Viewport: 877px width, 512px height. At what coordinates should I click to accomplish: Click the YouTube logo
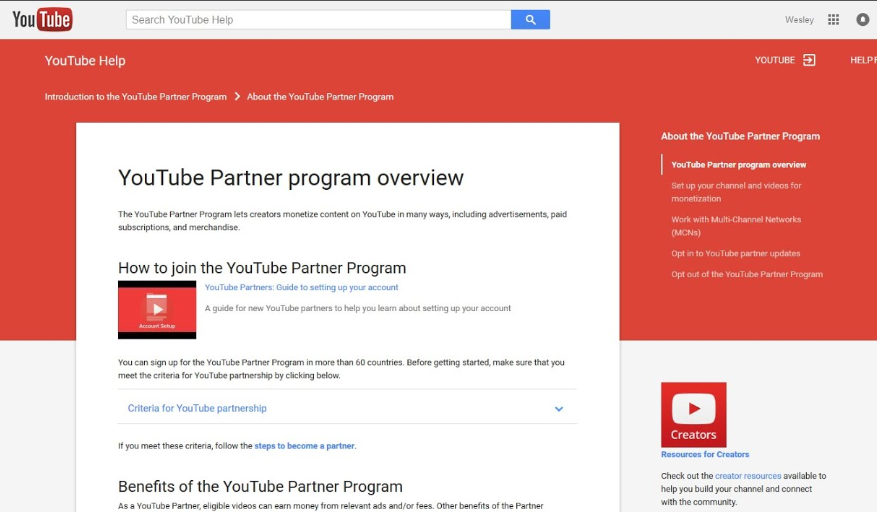pos(43,20)
